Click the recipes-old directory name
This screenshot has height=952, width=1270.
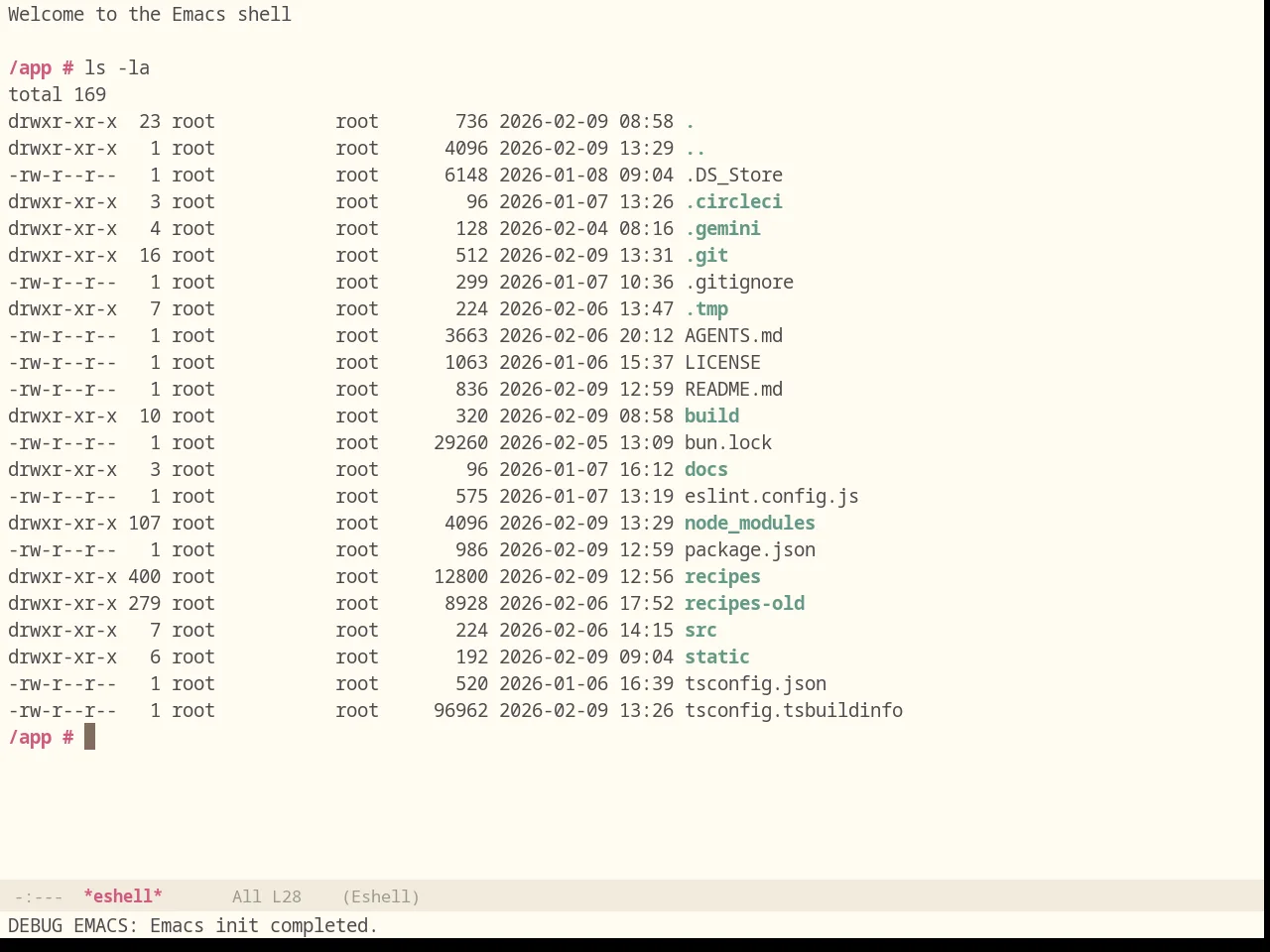[744, 603]
